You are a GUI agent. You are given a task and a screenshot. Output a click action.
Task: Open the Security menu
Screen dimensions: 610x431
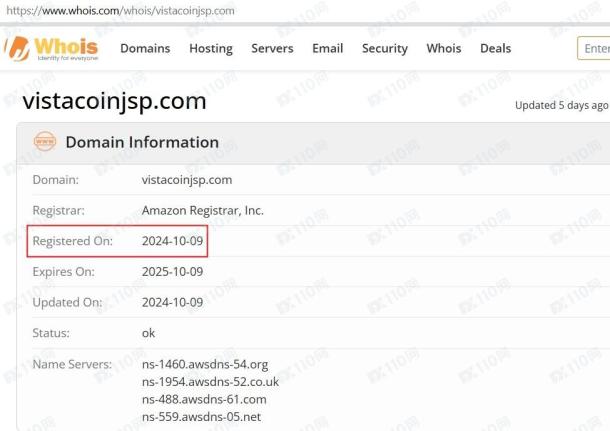click(x=385, y=48)
